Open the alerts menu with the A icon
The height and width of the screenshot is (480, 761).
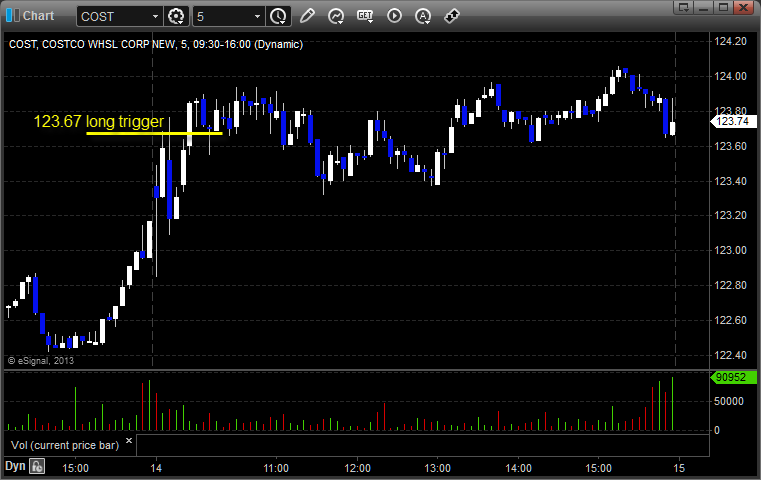tap(423, 16)
